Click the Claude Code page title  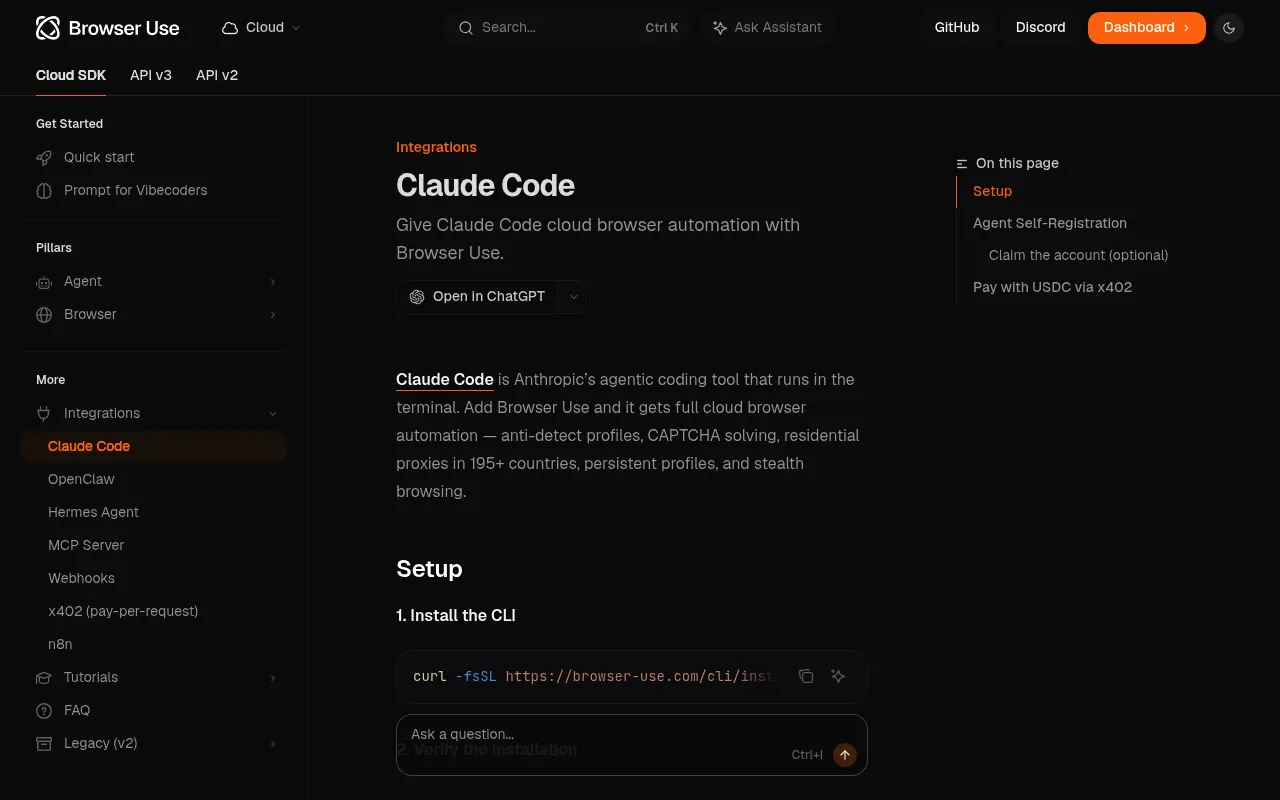[485, 185]
